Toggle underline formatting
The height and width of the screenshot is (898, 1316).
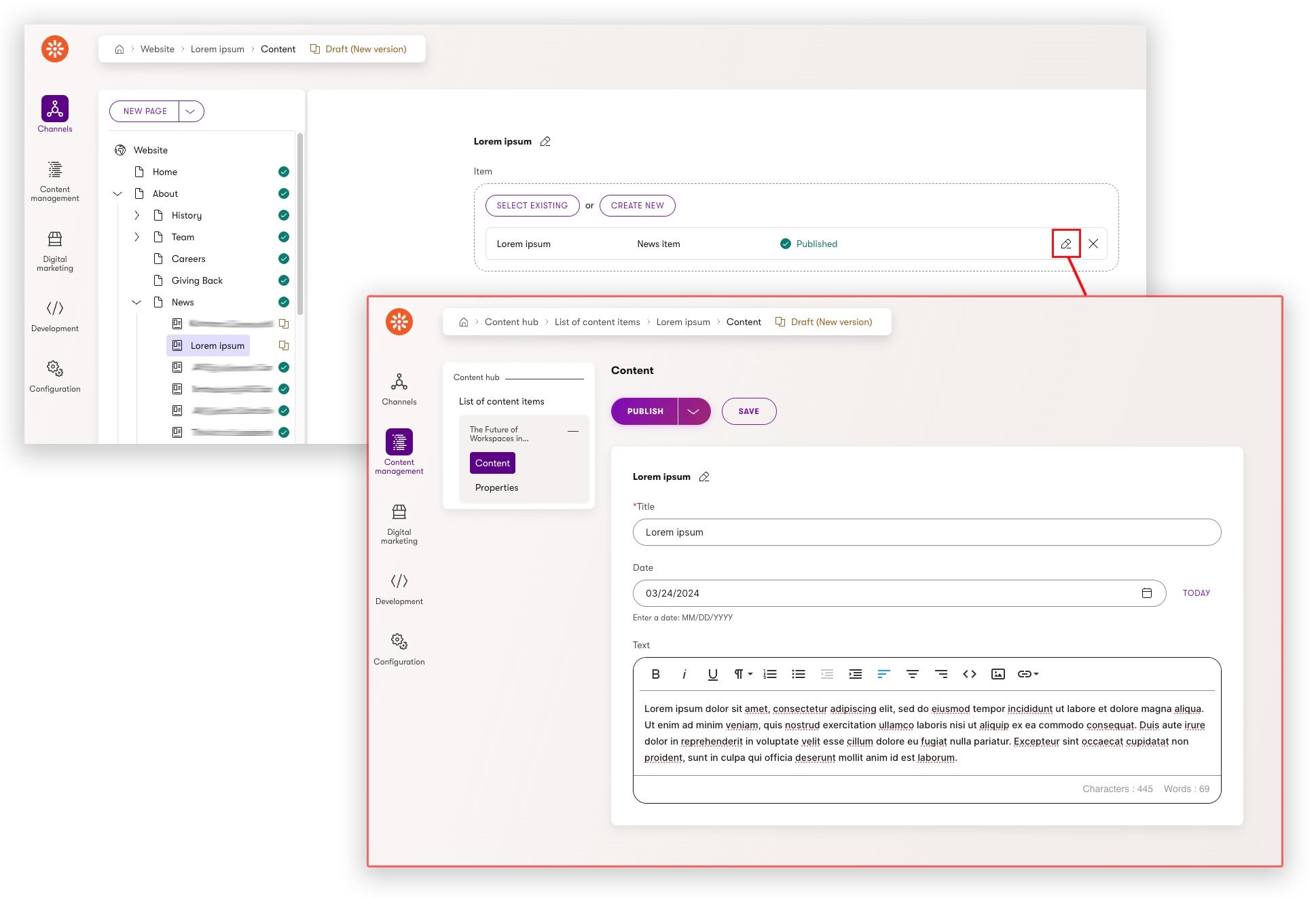(x=712, y=673)
